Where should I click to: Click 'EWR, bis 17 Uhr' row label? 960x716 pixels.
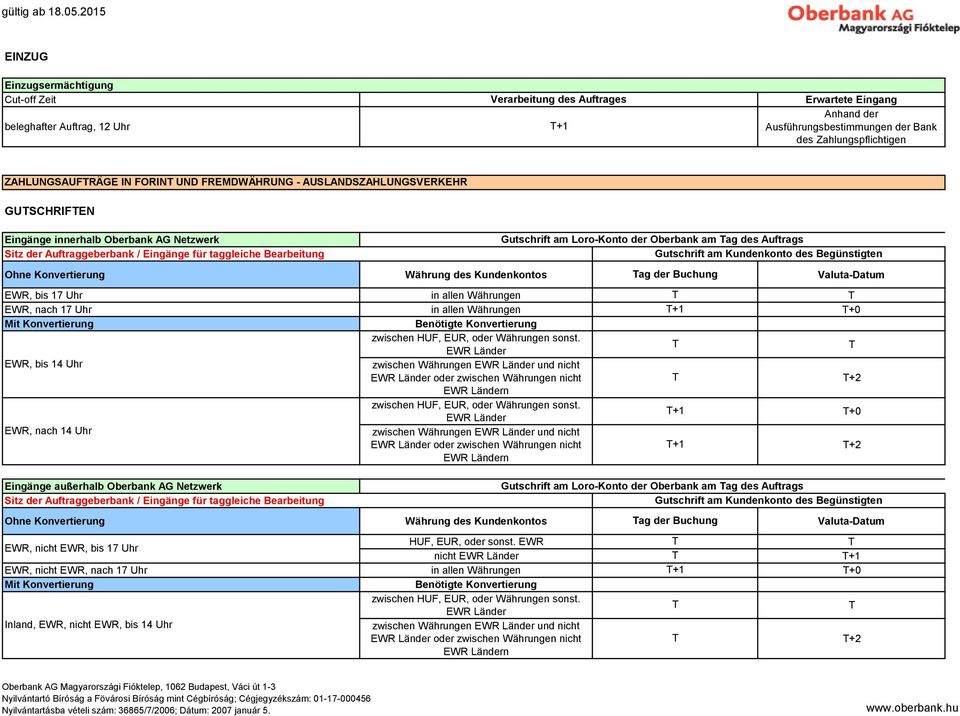181,295
